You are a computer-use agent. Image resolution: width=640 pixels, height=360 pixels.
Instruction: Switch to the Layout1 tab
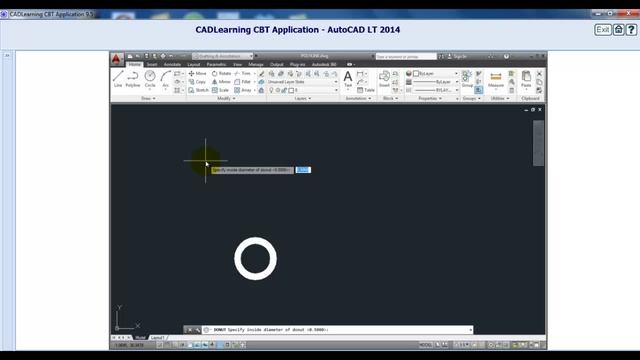click(158, 338)
